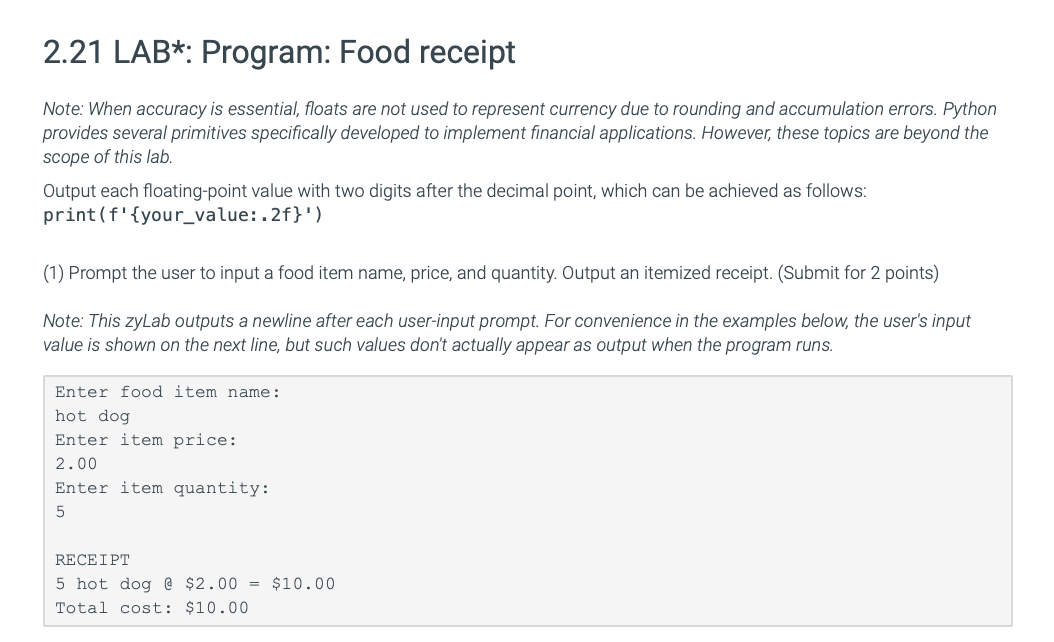Click the 'Enter item quantity:' prompt line
Viewport: 1054px width, 642px height.
click(x=162, y=488)
